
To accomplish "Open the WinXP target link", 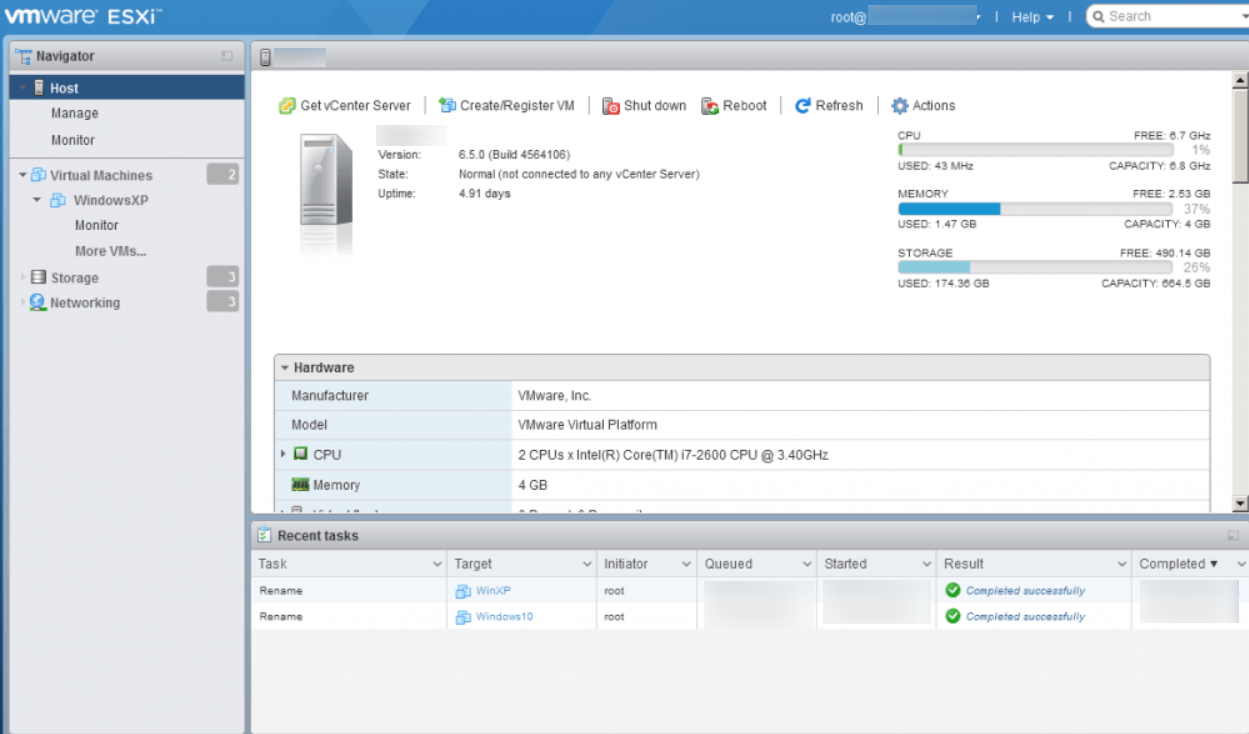I will tap(493, 591).
